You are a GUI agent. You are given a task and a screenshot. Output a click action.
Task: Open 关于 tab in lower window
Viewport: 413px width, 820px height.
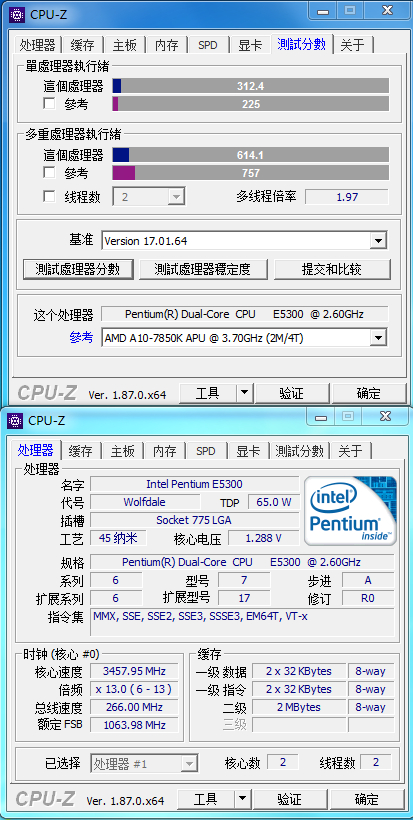(x=350, y=451)
